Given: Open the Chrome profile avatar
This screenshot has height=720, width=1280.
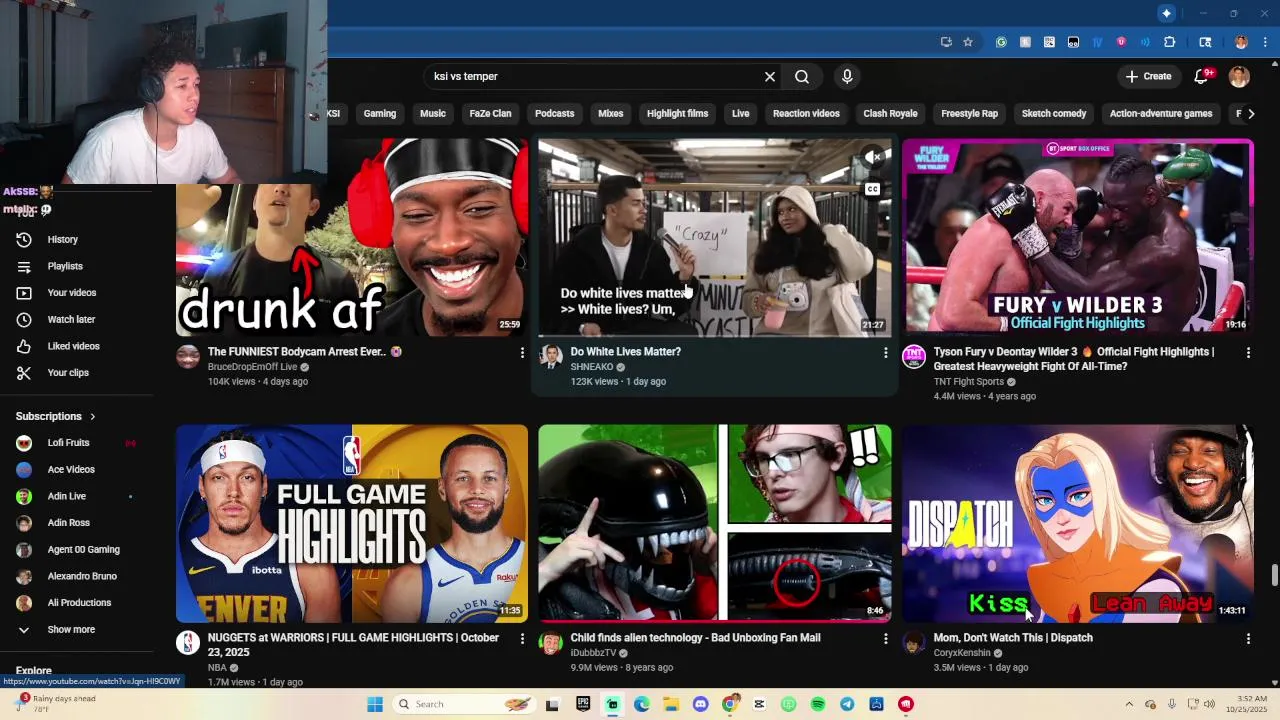Looking at the screenshot, I should click(1241, 42).
